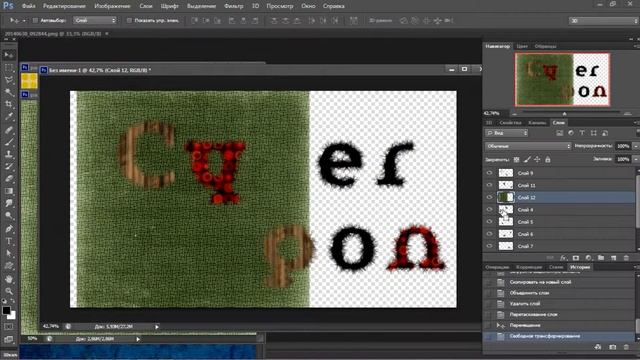
Task: Open the opacity dropdown arrow
Action: 636,146
